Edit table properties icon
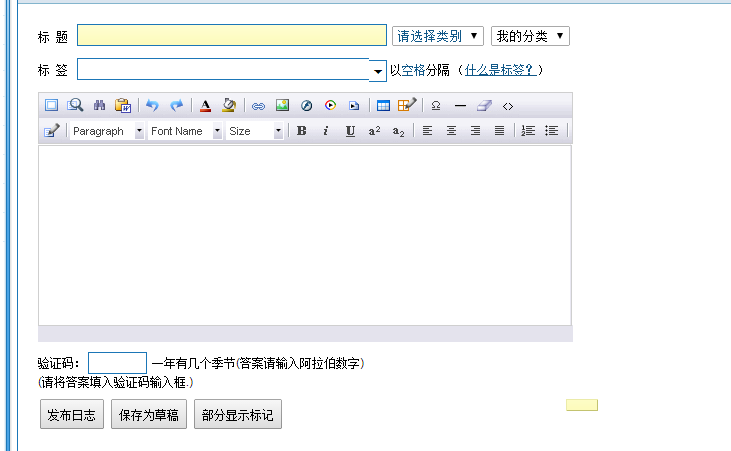This screenshot has height=451, width=731. coord(407,105)
